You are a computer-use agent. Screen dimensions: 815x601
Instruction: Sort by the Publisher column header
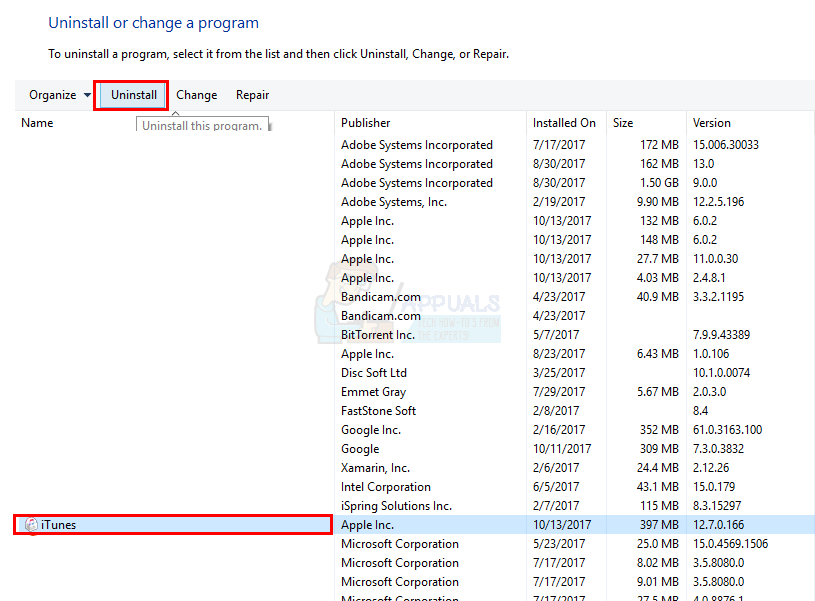[365, 123]
